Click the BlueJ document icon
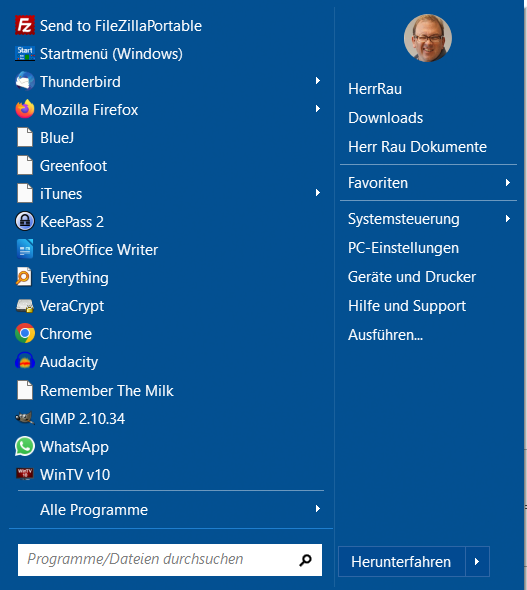 [25, 137]
